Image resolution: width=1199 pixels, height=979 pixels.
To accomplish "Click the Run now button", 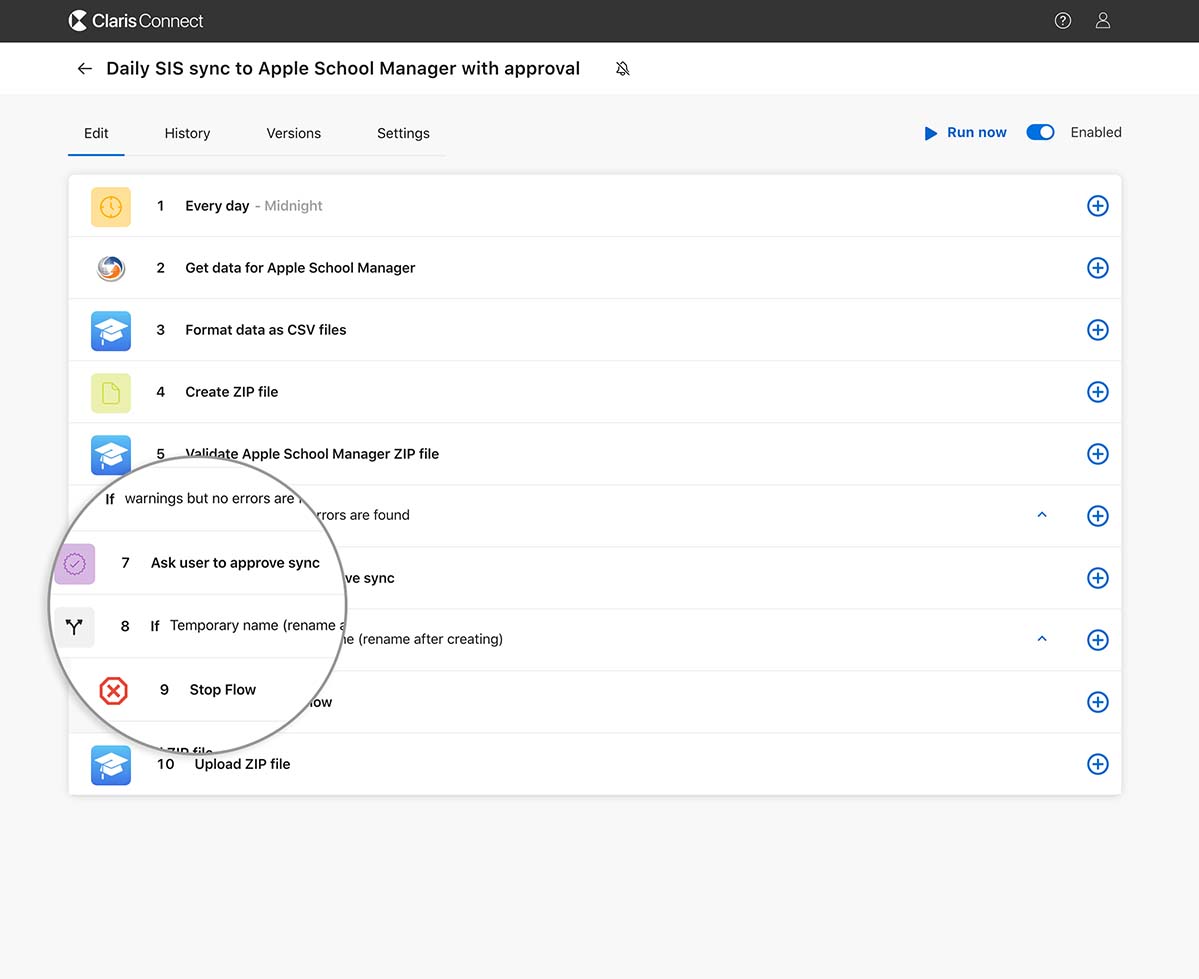I will pyautogui.click(x=965, y=132).
